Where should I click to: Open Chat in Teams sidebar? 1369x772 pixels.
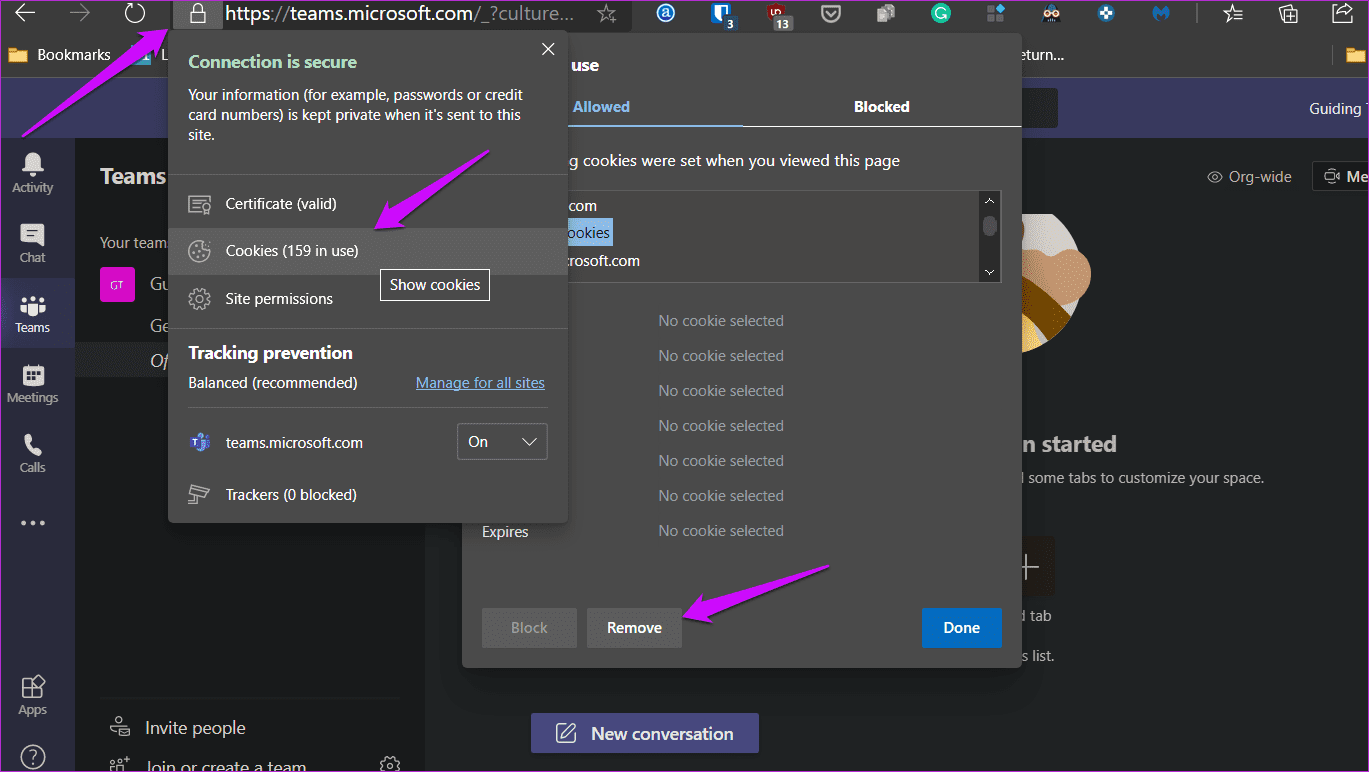33,243
